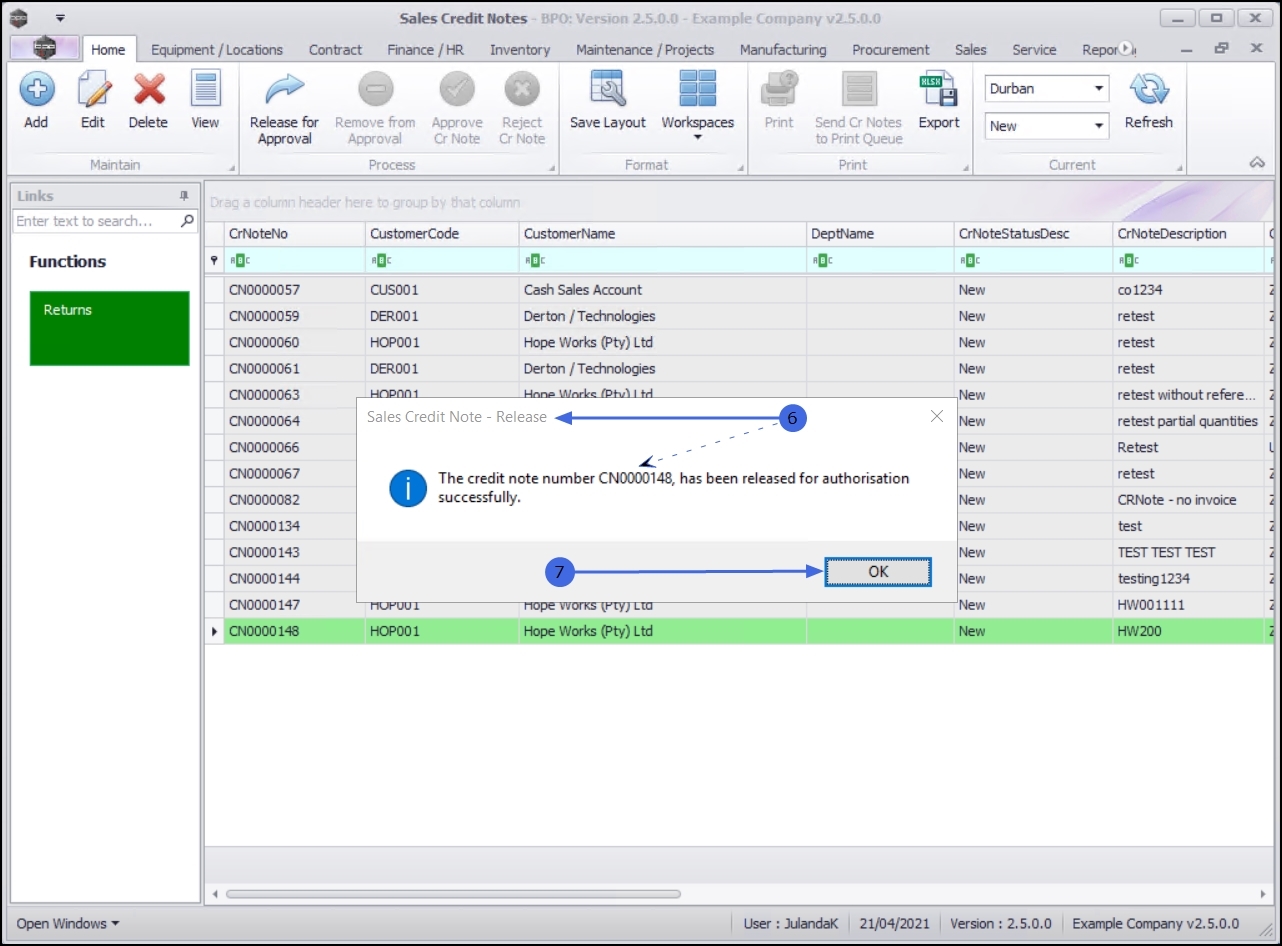Open the Open Windows menu
Viewport: 1282px width, 946px height.
[68, 923]
